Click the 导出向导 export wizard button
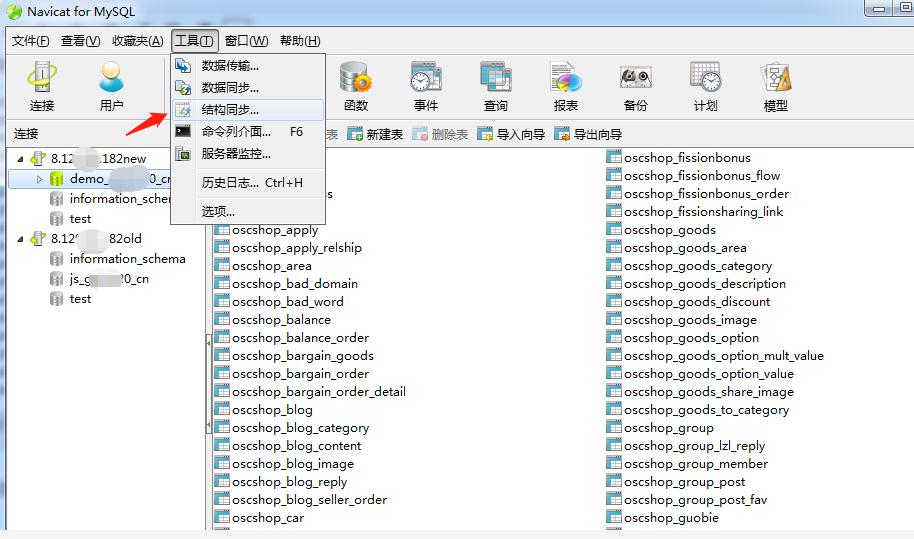The height and width of the screenshot is (539, 914). coord(588,135)
